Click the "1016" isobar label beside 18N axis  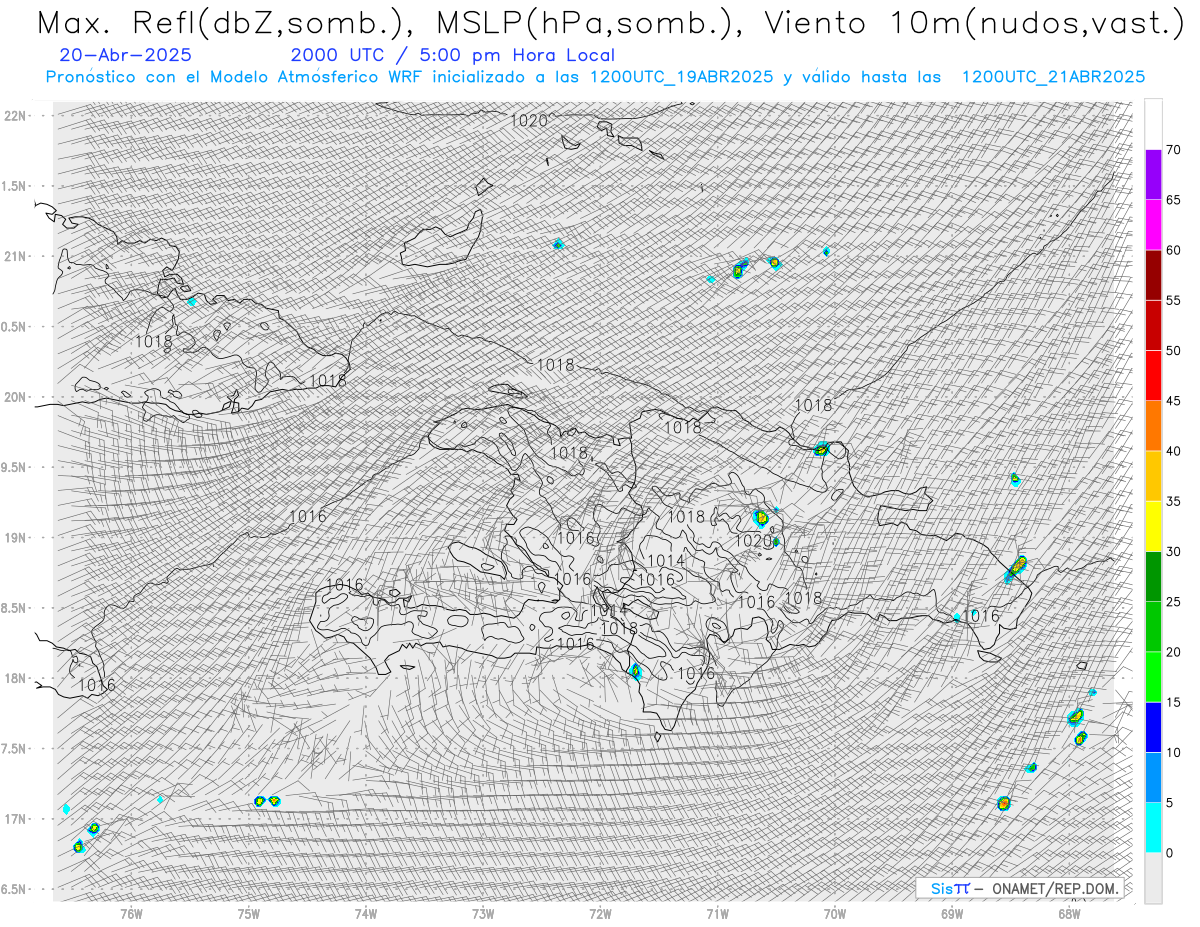point(97,685)
